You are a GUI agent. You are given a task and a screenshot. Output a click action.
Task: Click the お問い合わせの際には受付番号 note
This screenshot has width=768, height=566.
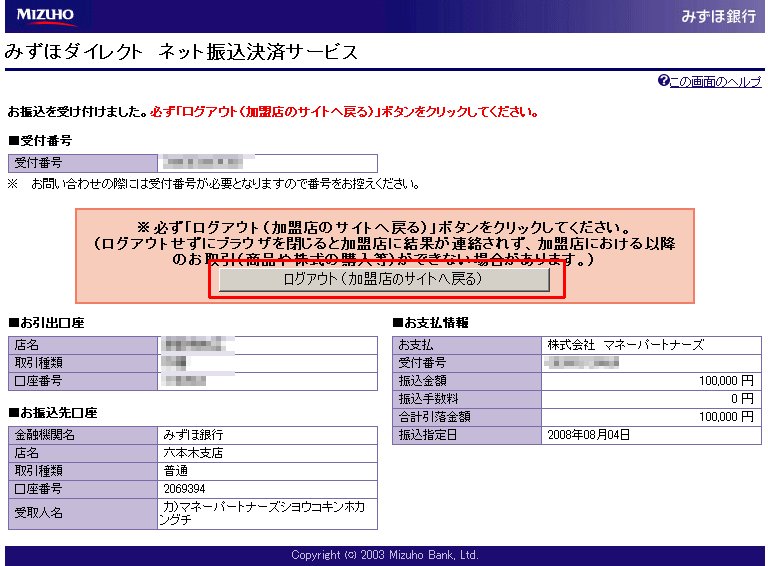pyautogui.click(x=214, y=184)
